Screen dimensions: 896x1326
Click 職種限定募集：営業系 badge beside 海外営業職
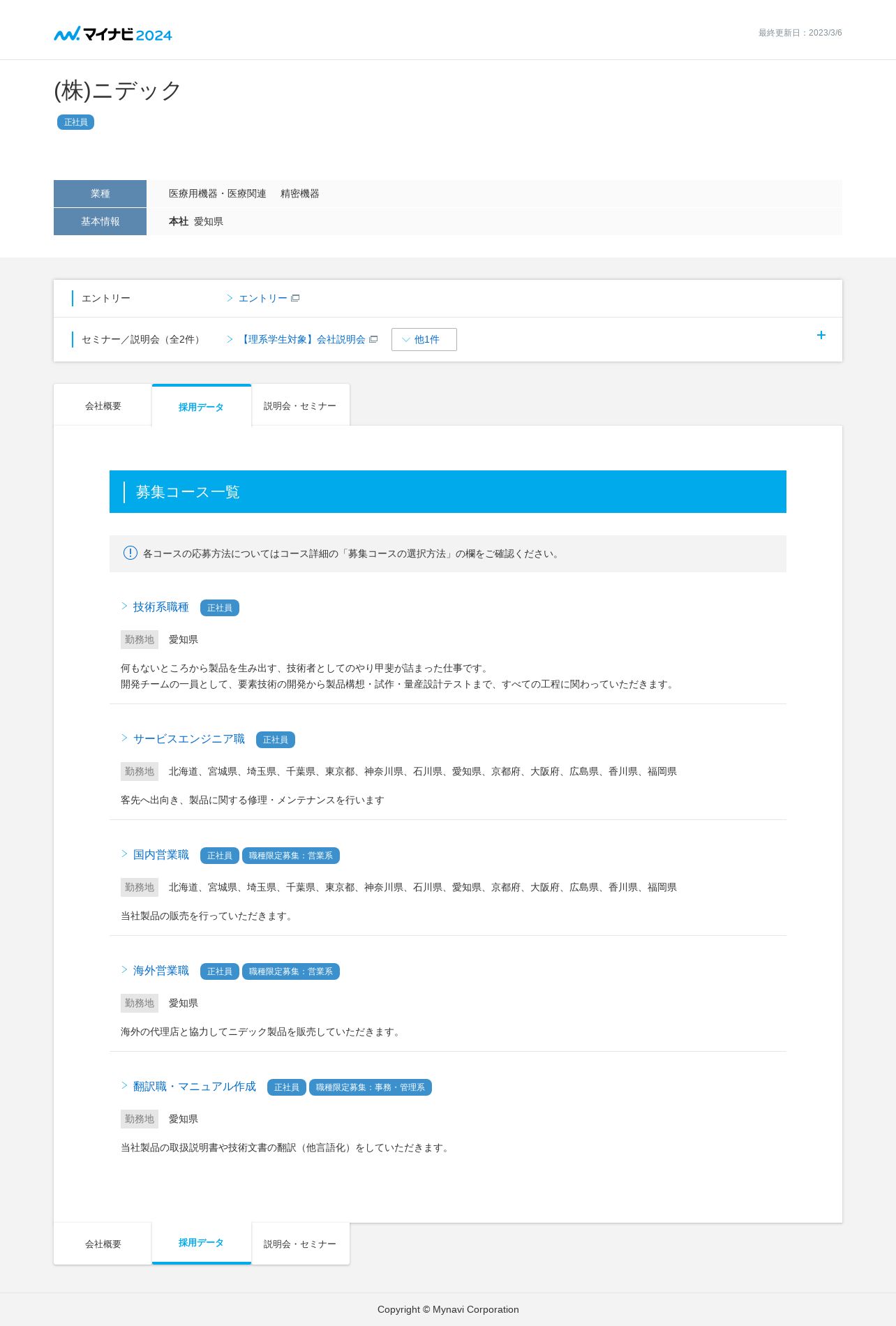pos(291,971)
